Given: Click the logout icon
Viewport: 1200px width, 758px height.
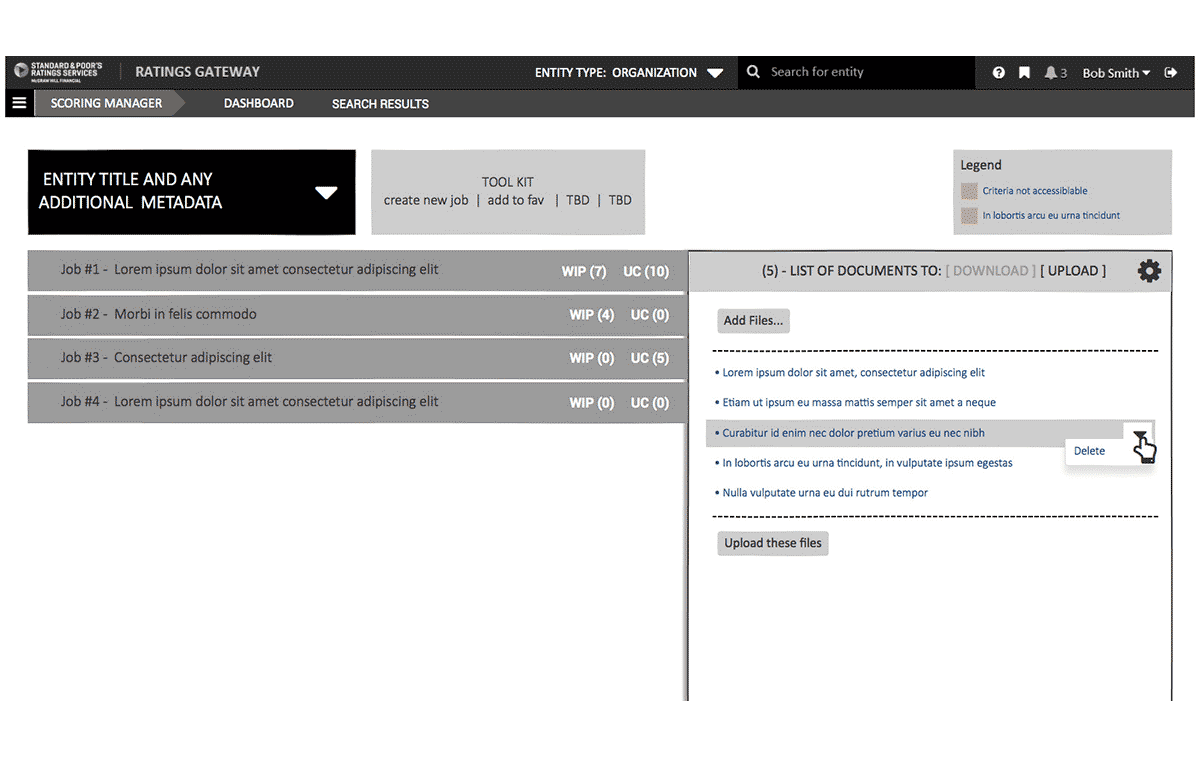Looking at the screenshot, I should pos(1171,73).
